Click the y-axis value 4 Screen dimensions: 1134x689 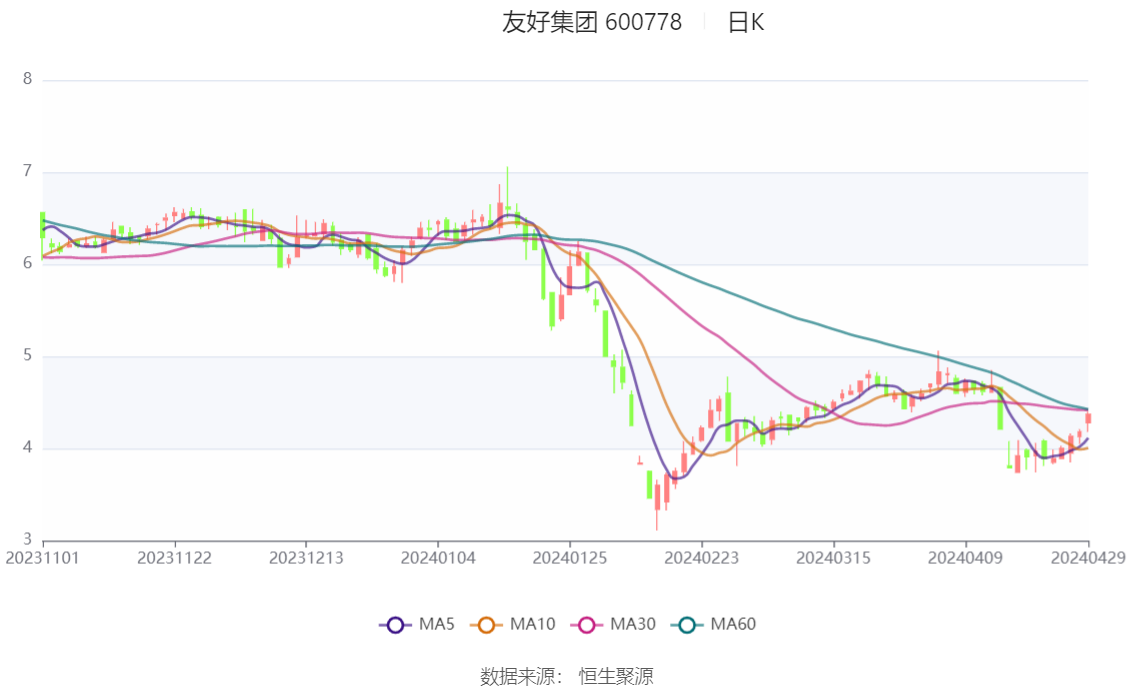(27, 448)
